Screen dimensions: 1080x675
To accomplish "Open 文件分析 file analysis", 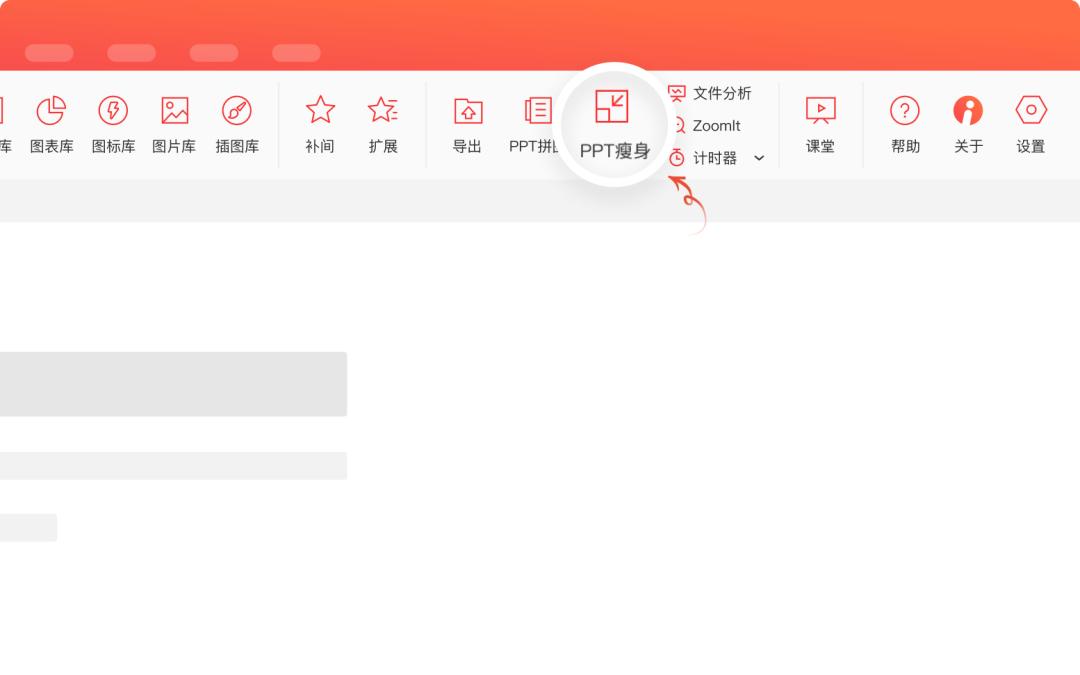I will [x=709, y=93].
